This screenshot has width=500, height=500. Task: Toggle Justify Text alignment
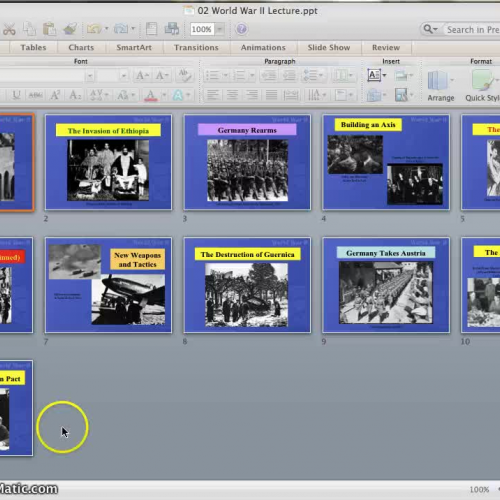[x=271, y=95]
